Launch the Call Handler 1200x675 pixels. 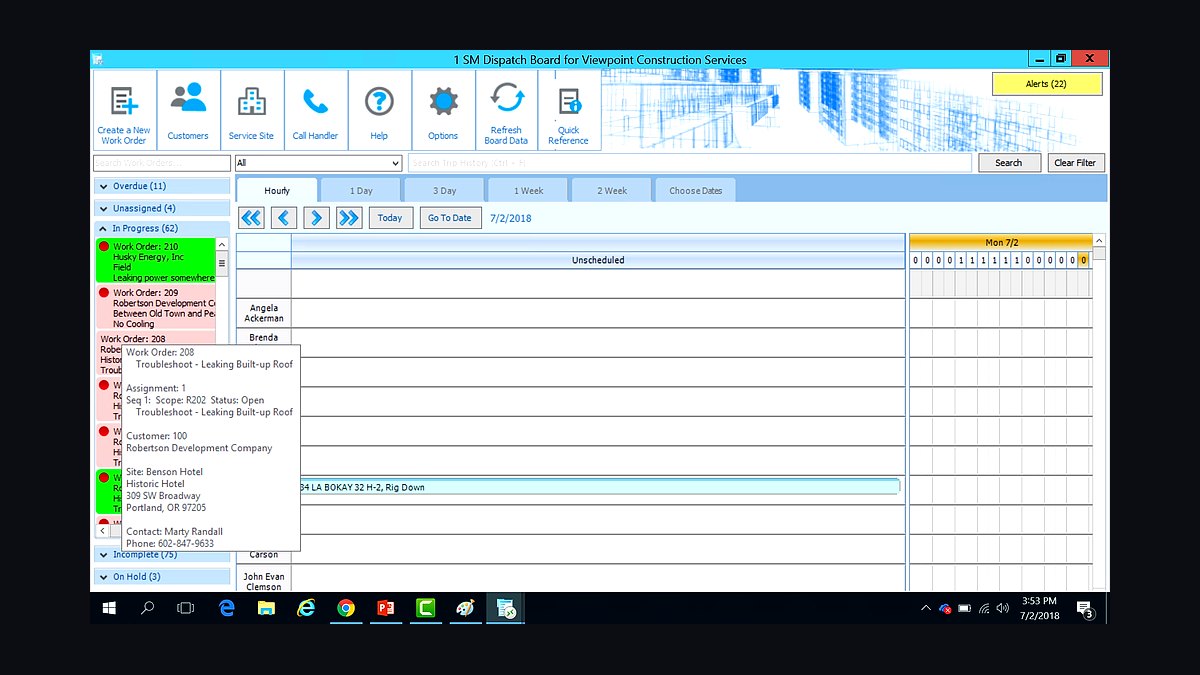coord(315,110)
